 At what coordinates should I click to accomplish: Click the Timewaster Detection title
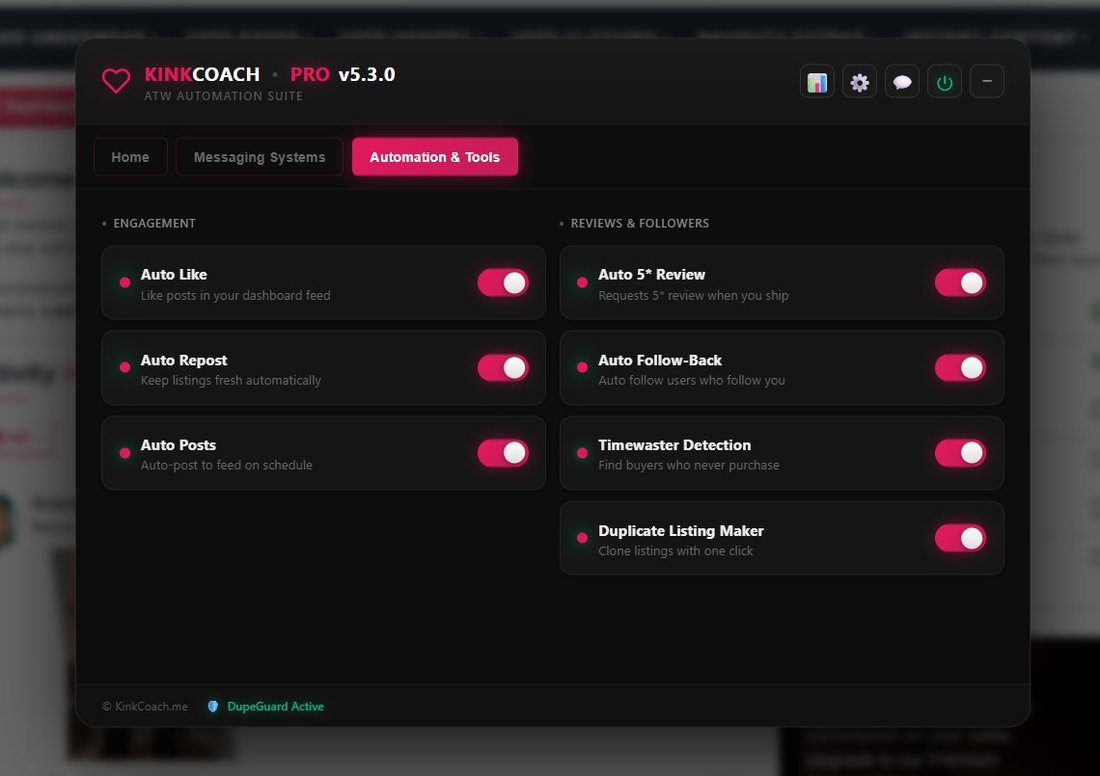[x=675, y=445]
